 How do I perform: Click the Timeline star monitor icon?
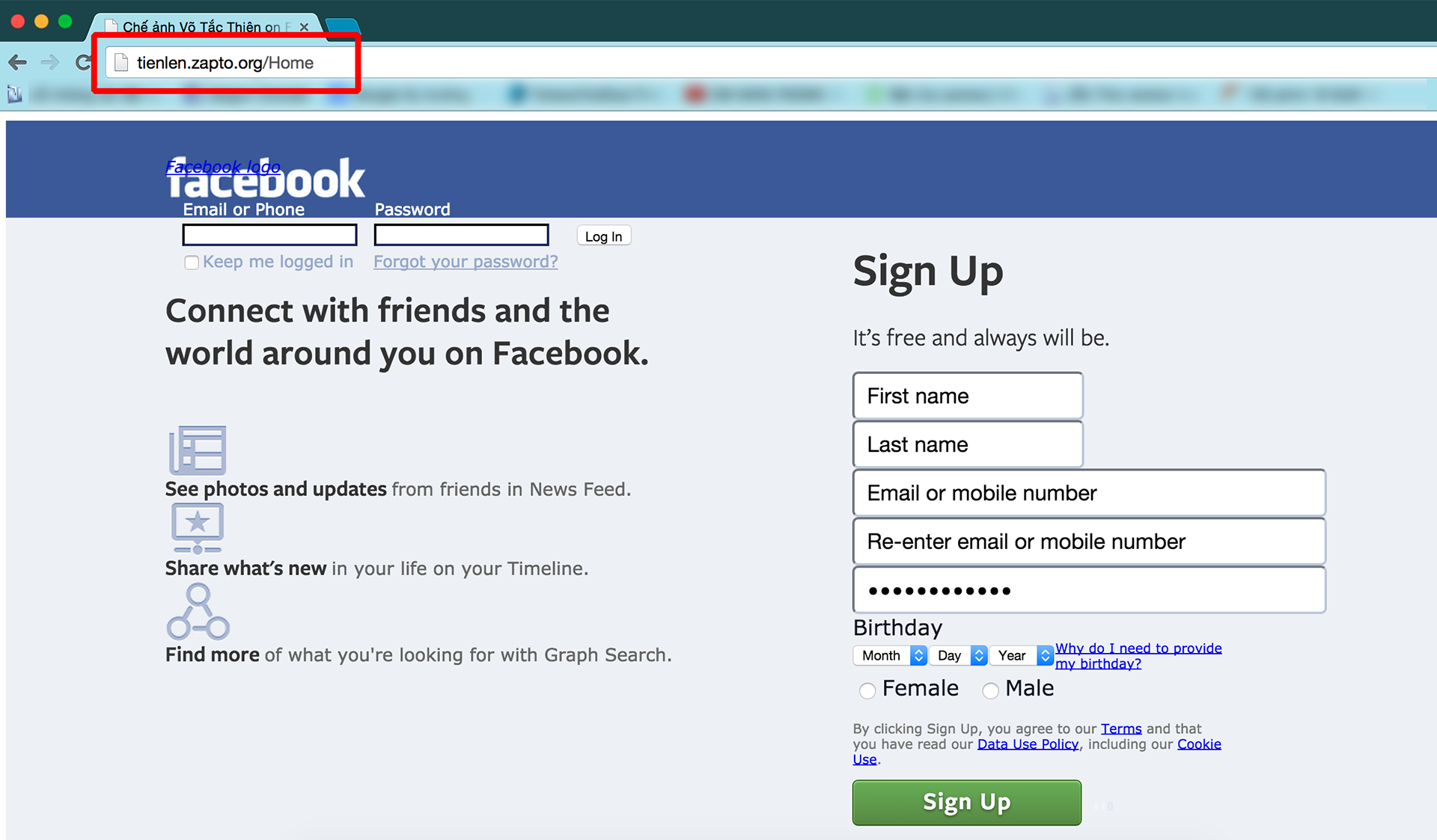[198, 528]
